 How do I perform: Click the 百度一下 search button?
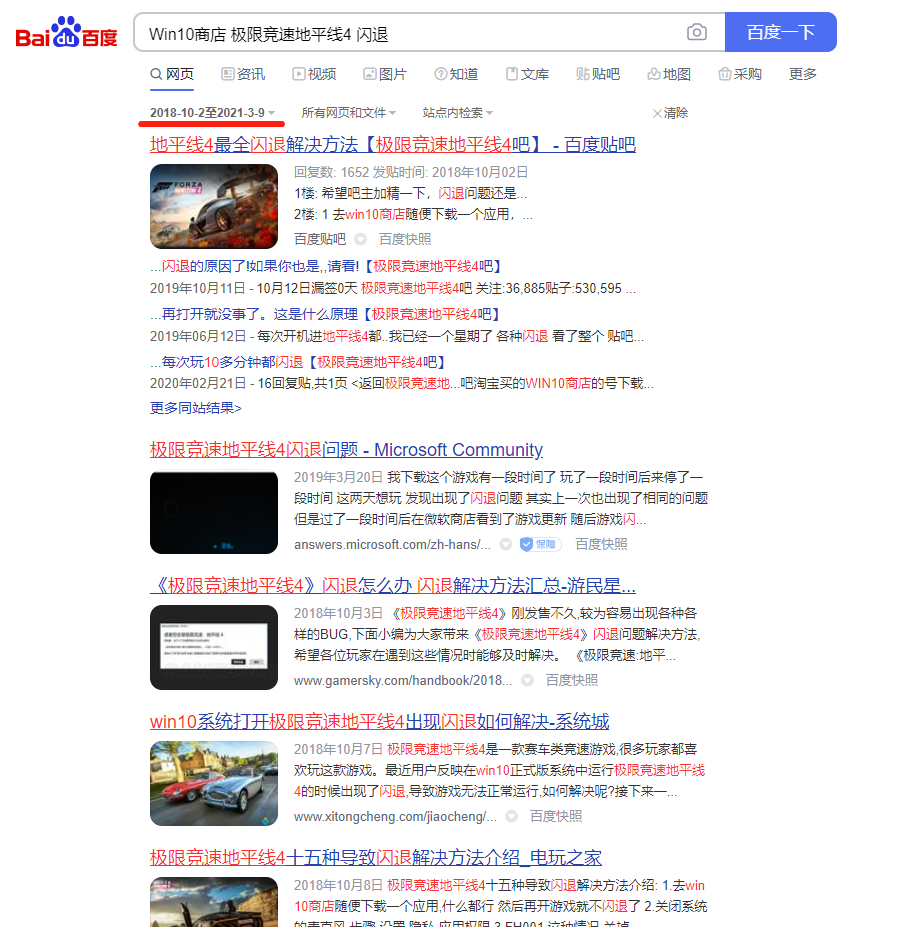pos(780,32)
